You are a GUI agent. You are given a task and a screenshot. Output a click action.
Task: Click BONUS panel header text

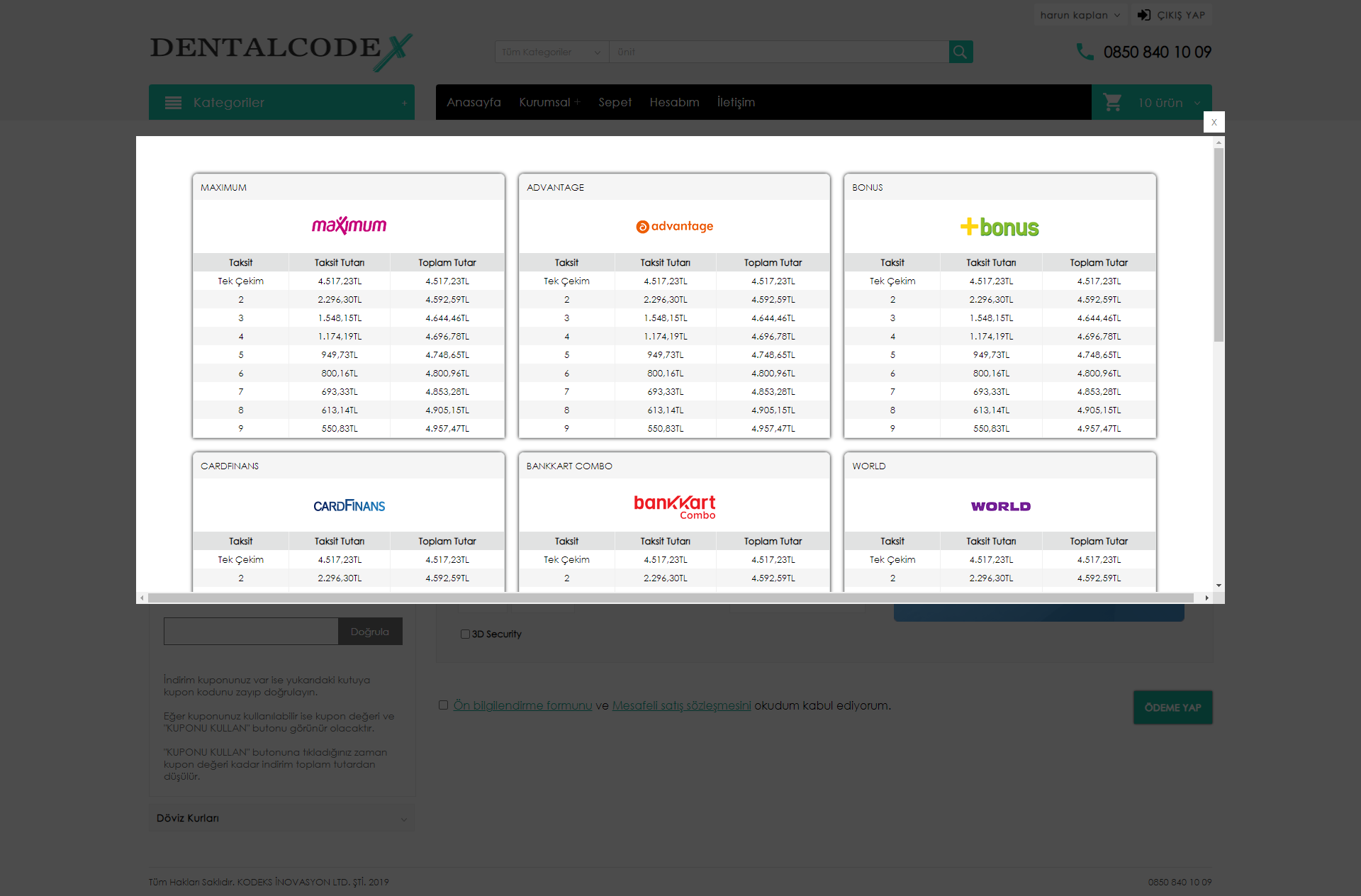point(868,187)
